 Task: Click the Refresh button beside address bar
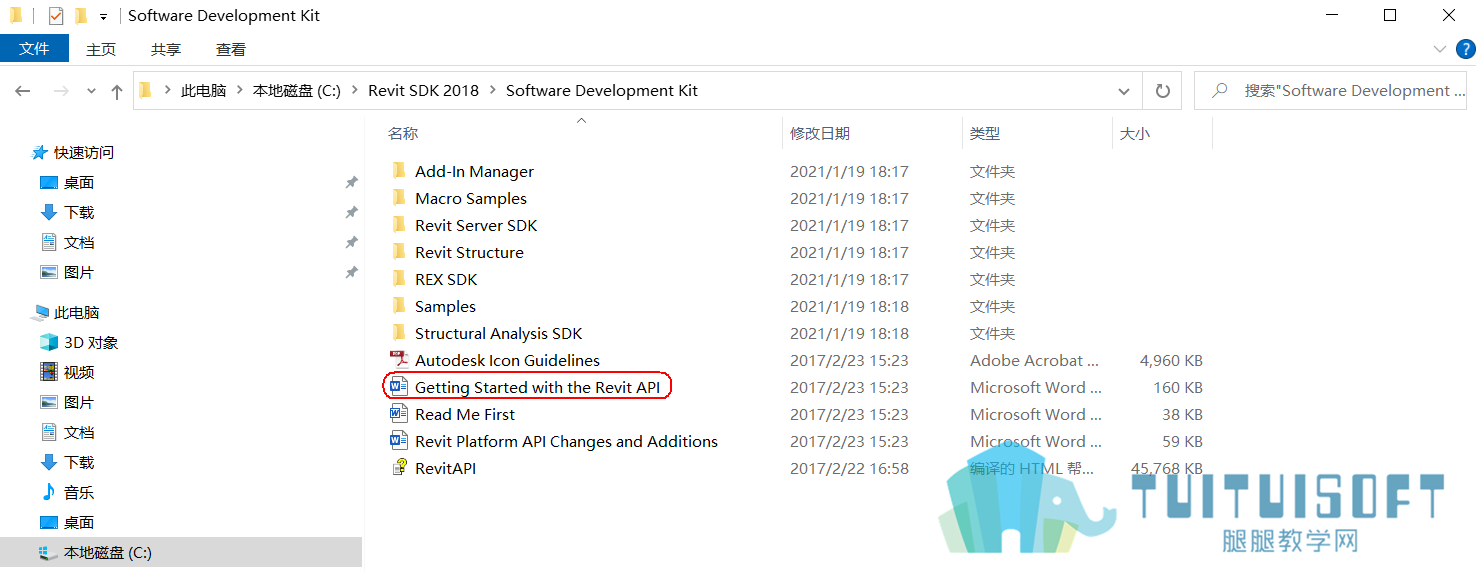[1162, 91]
